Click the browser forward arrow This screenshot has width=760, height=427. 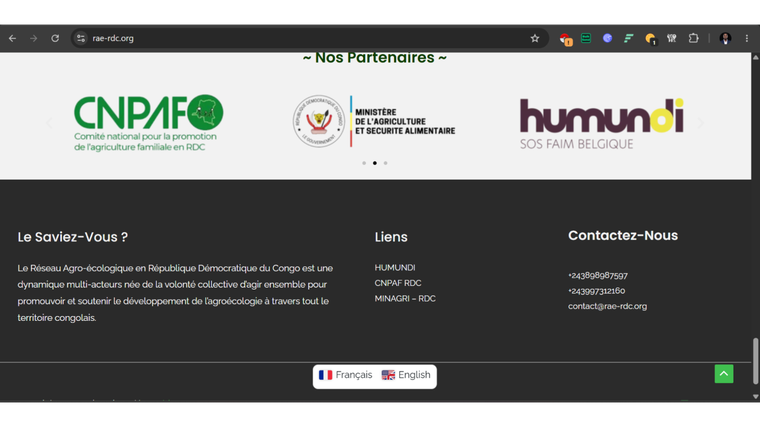[33, 38]
